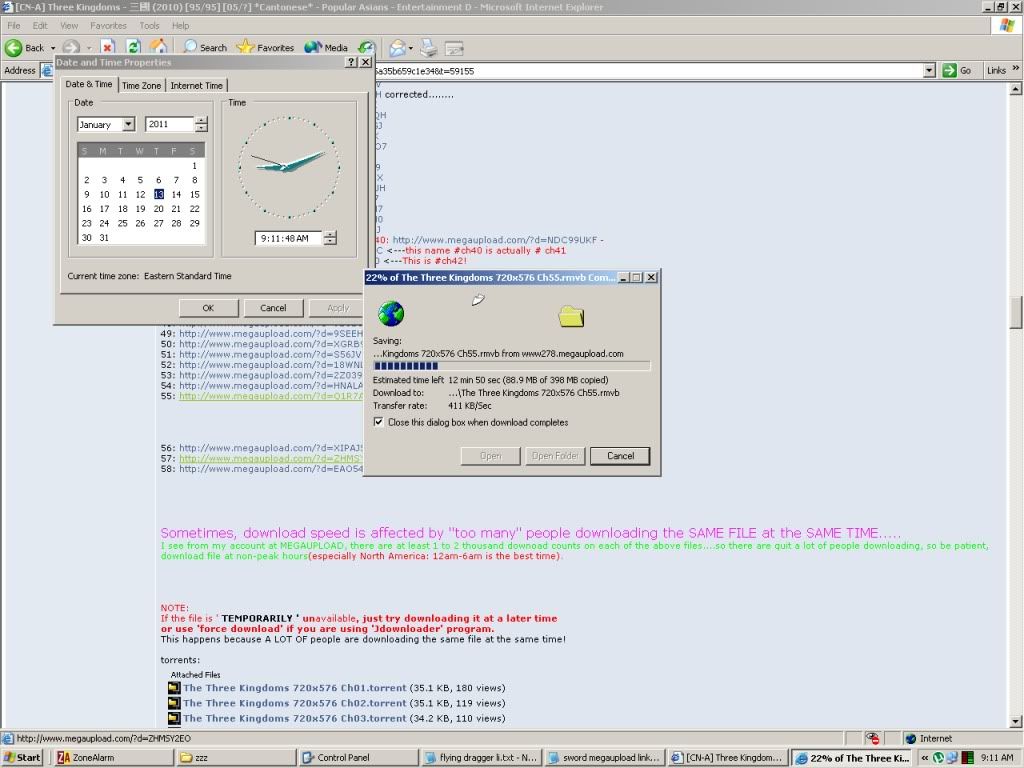The width and height of the screenshot is (1024, 768).
Task: Click in the time field showing 9:11:48 AM
Action: pyautogui.click(x=289, y=238)
